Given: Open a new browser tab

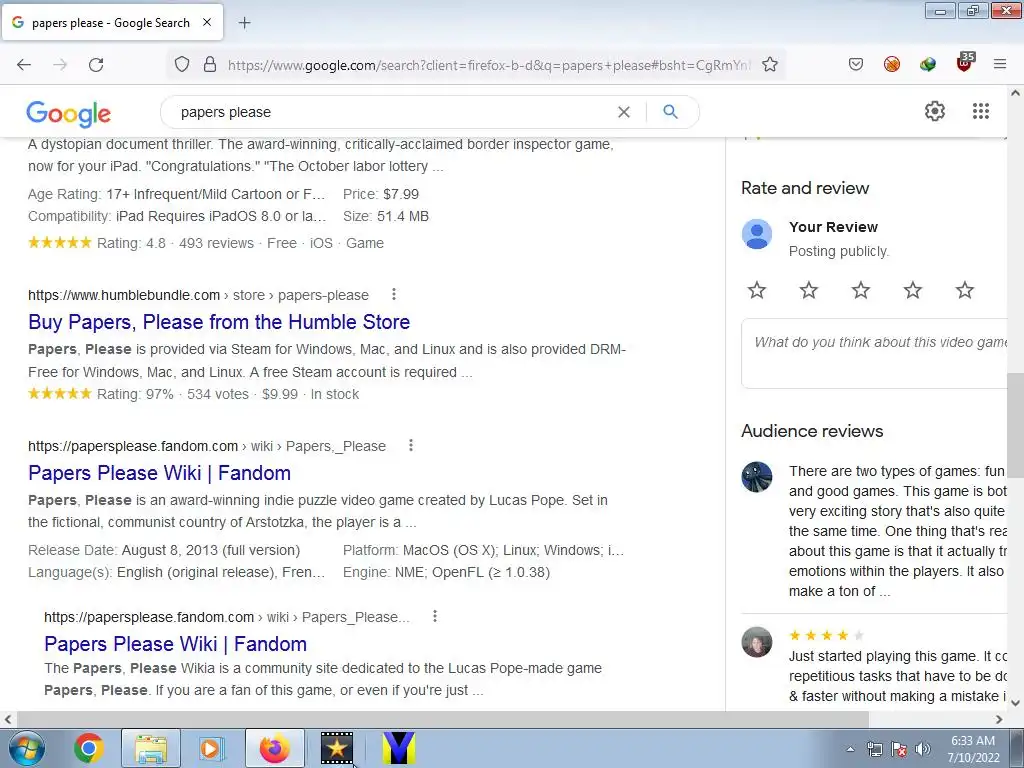Looking at the screenshot, I should tap(244, 23).
